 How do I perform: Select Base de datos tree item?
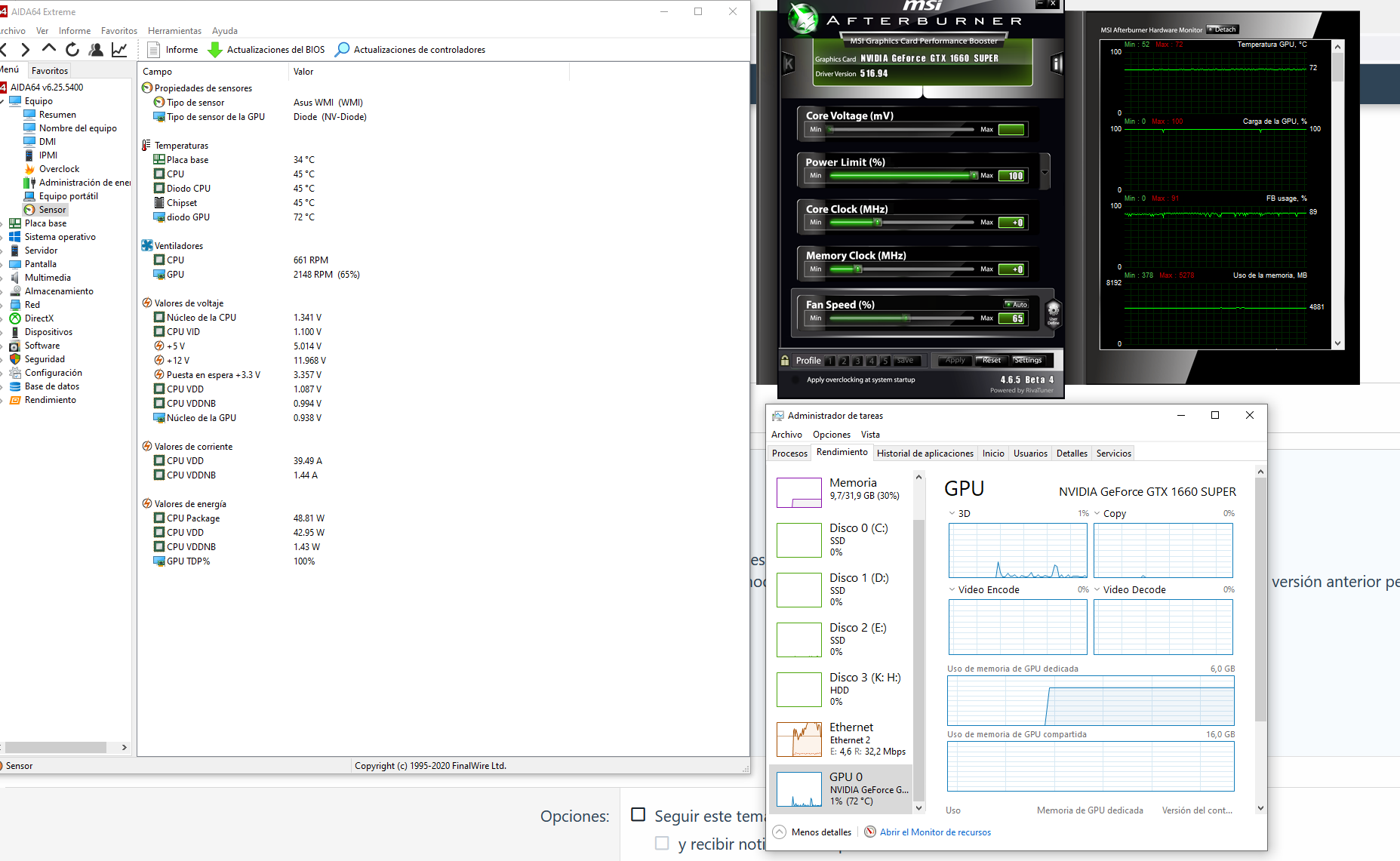pyautogui.click(x=51, y=386)
